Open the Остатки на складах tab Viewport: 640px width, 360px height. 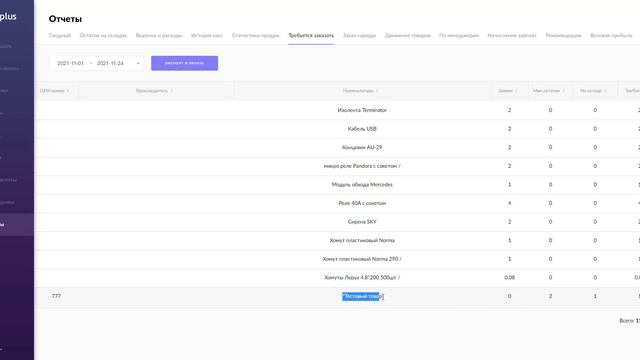click(x=103, y=36)
